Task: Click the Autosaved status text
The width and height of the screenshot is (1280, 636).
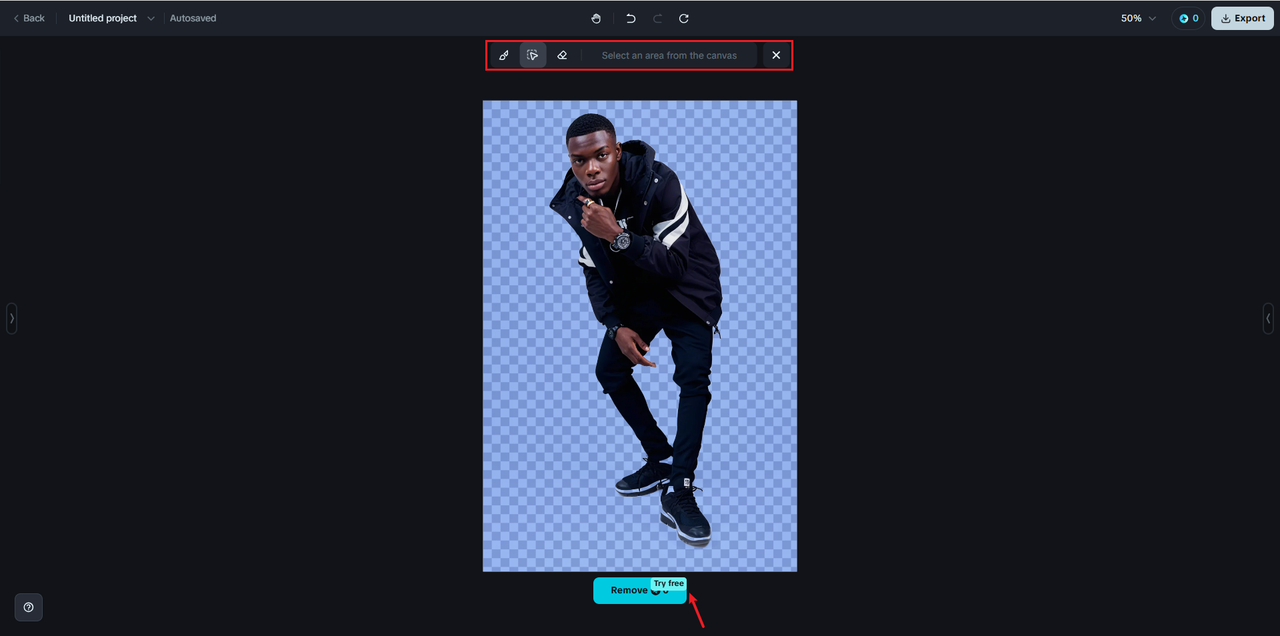Action: click(x=193, y=18)
